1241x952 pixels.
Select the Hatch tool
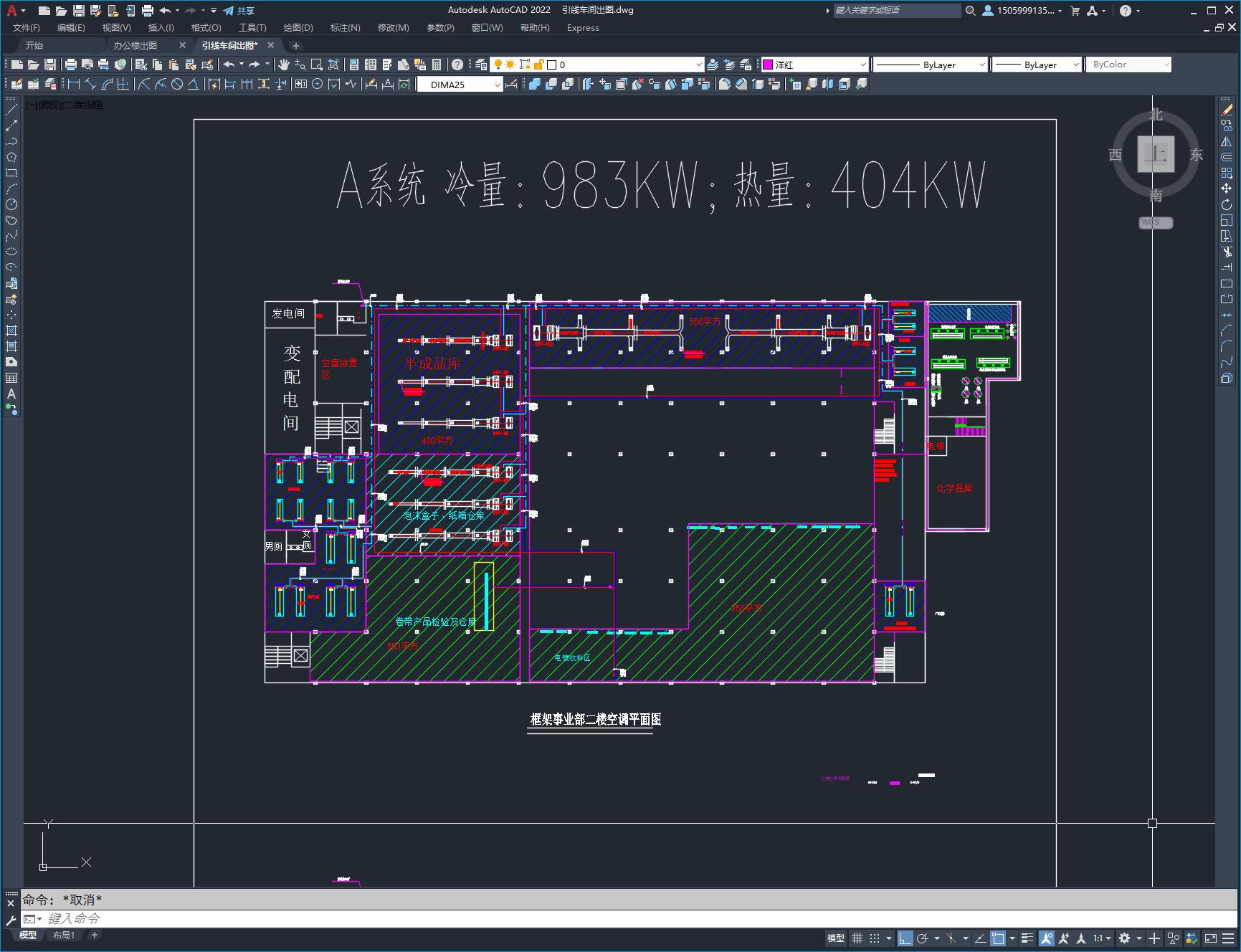tap(11, 330)
